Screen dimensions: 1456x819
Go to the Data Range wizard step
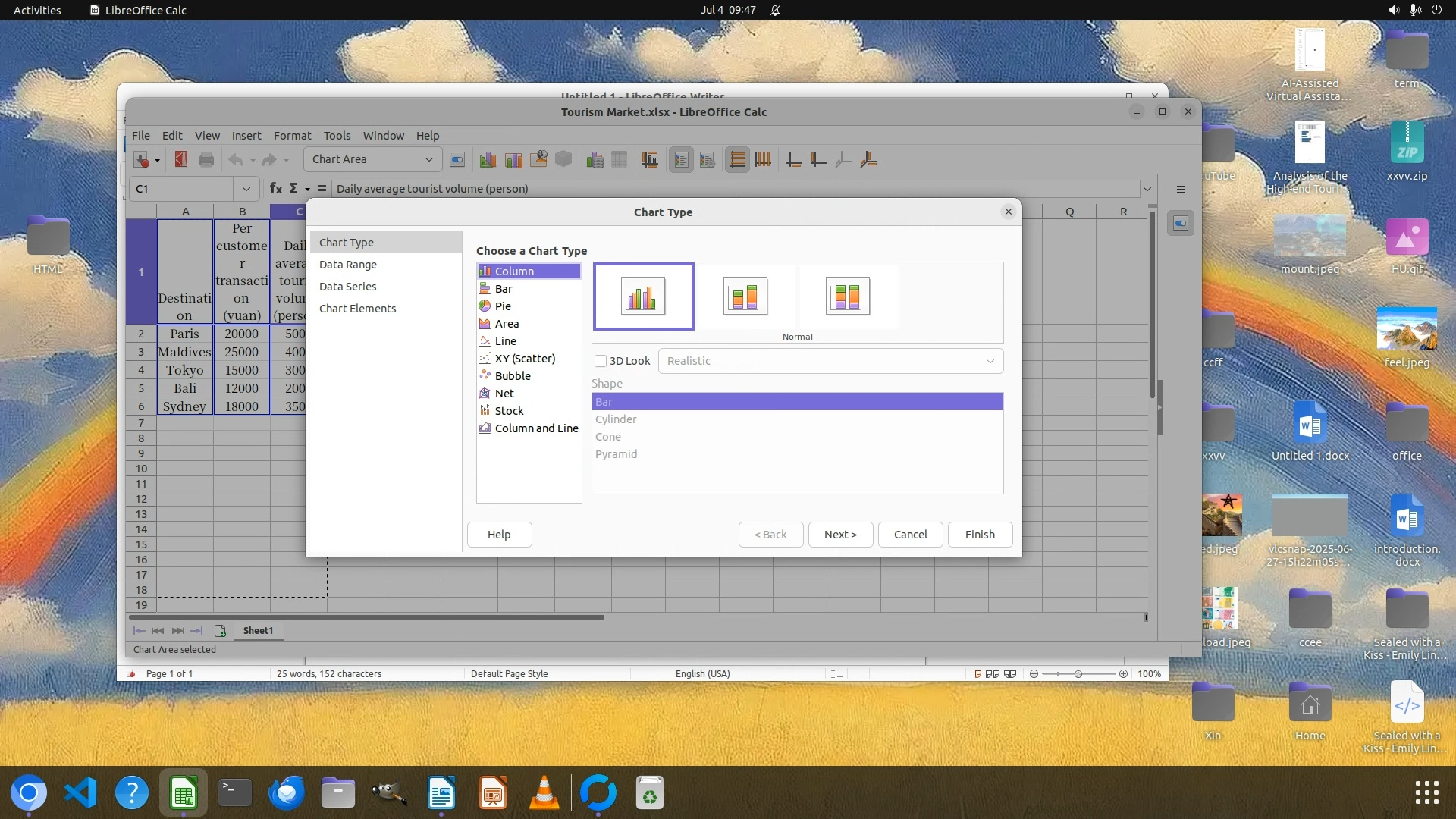(x=348, y=265)
